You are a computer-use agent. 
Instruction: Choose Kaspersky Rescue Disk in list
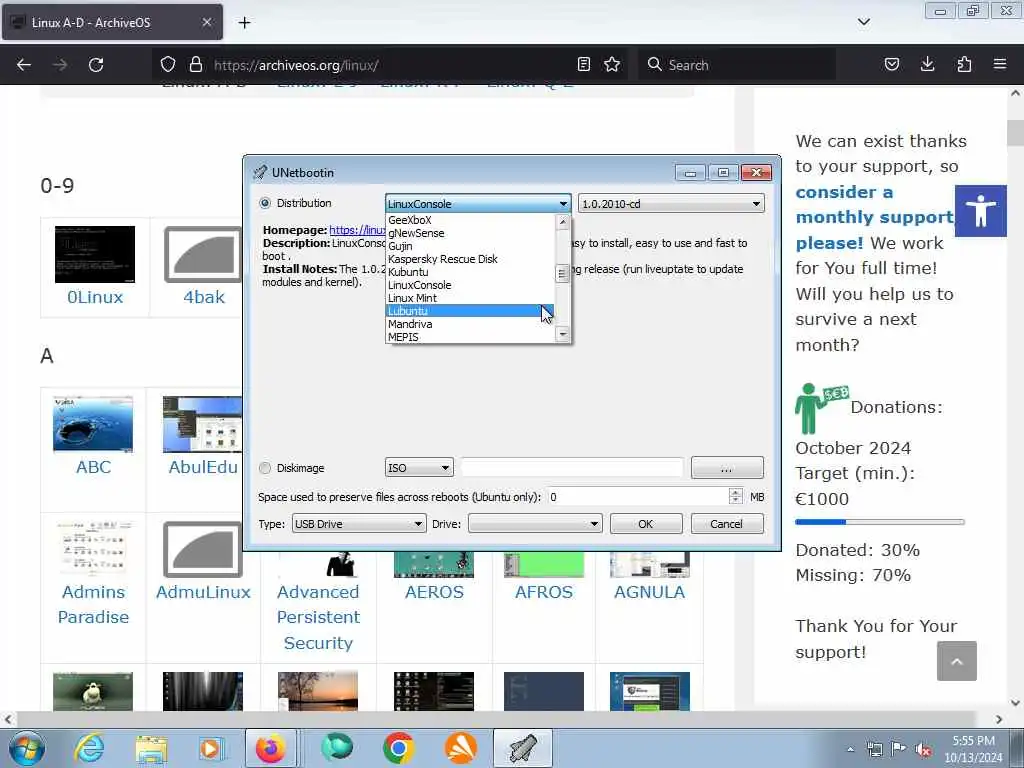[x=470, y=259]
